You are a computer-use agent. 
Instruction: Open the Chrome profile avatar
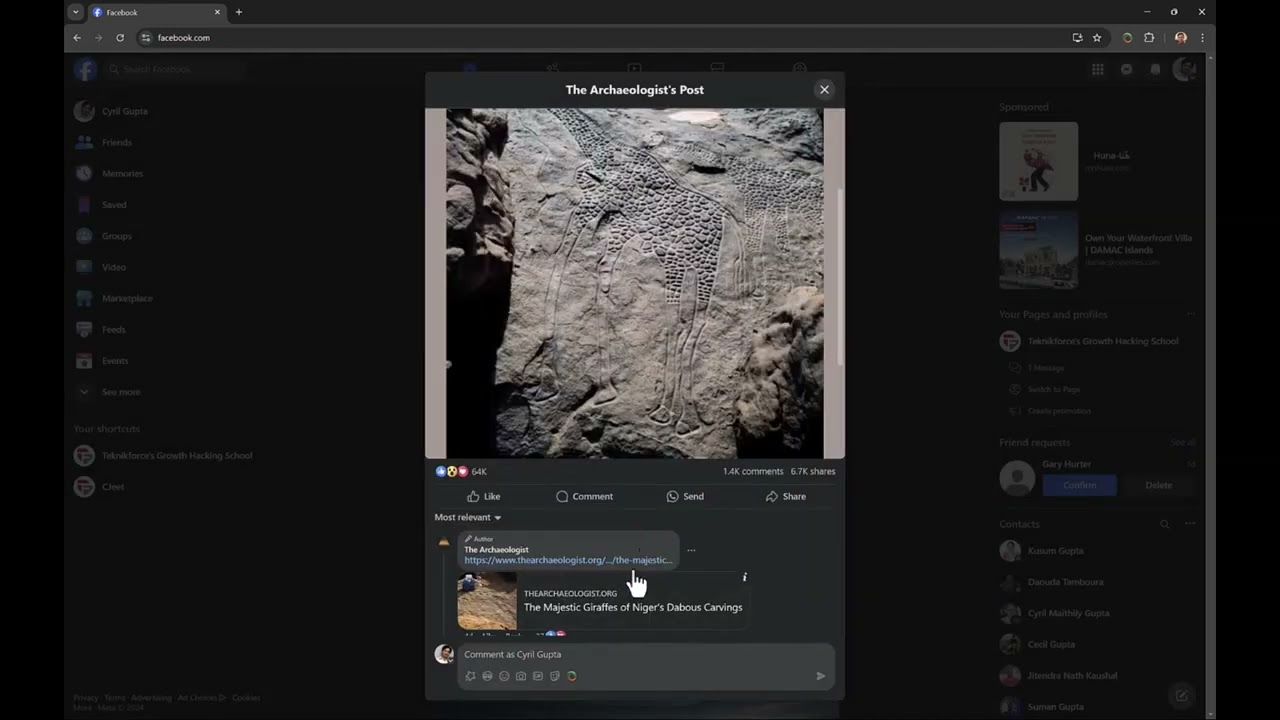pyautogui.click(x=1181, y=37)
